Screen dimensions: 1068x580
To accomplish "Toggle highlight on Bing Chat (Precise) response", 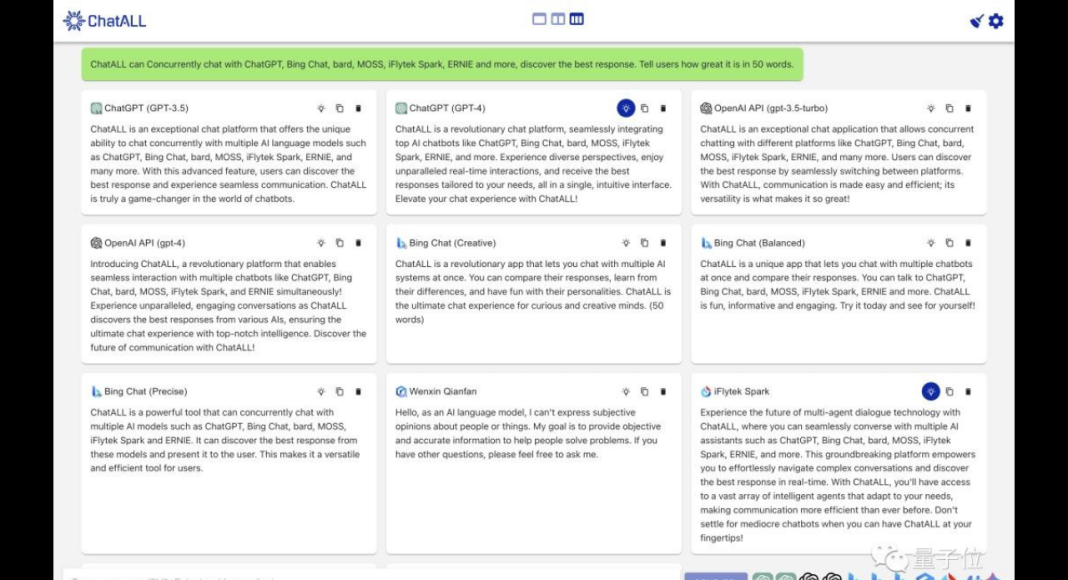I will point(321,391).
